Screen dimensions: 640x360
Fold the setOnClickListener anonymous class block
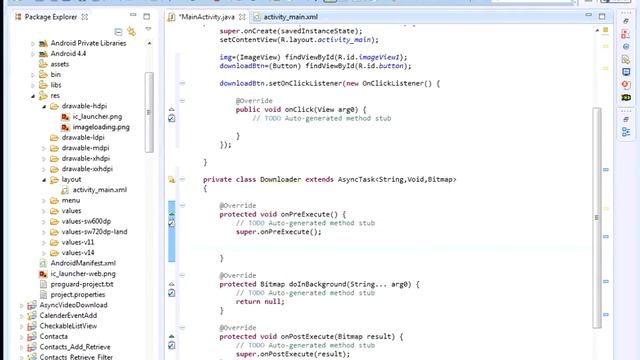pos(182,83)
